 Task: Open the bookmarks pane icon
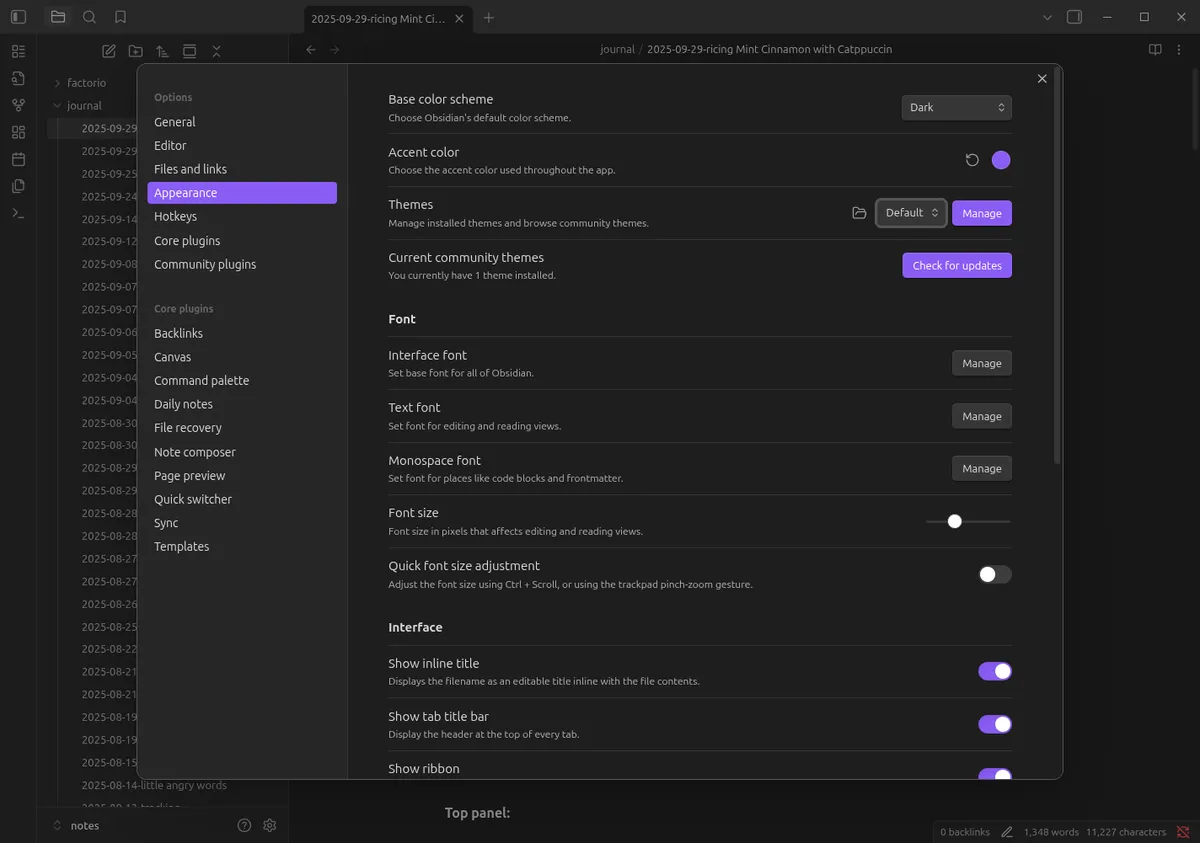point(120,17)
